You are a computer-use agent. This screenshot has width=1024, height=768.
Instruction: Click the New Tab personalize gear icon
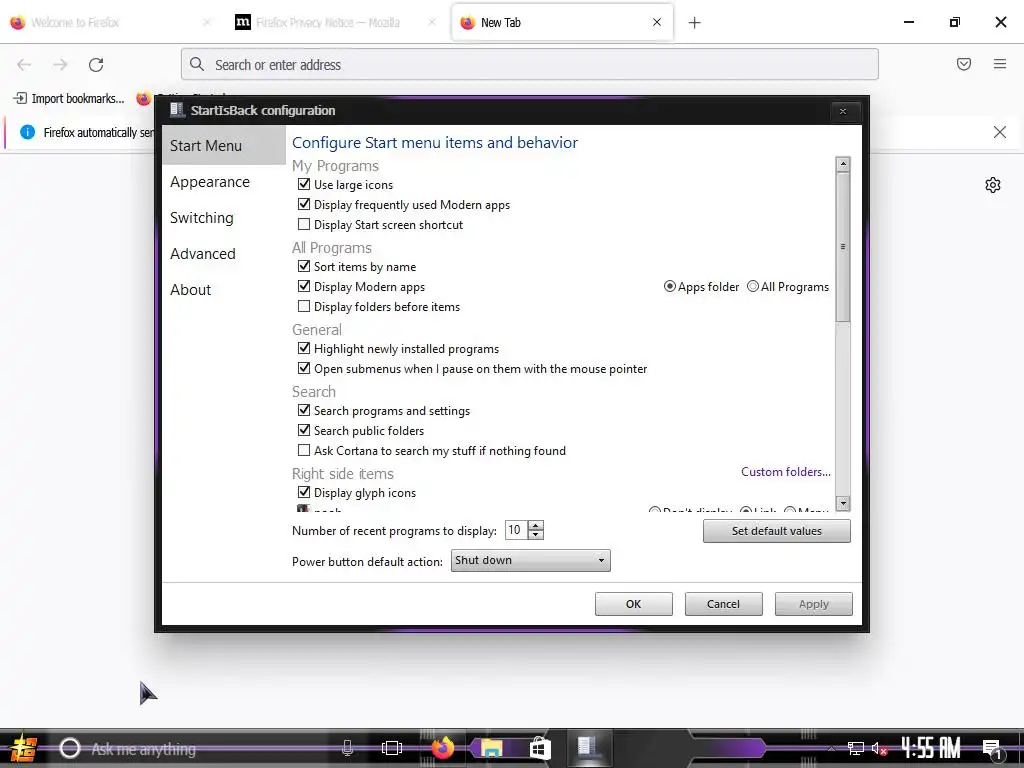pyautogui.click(x=993, y=185)
